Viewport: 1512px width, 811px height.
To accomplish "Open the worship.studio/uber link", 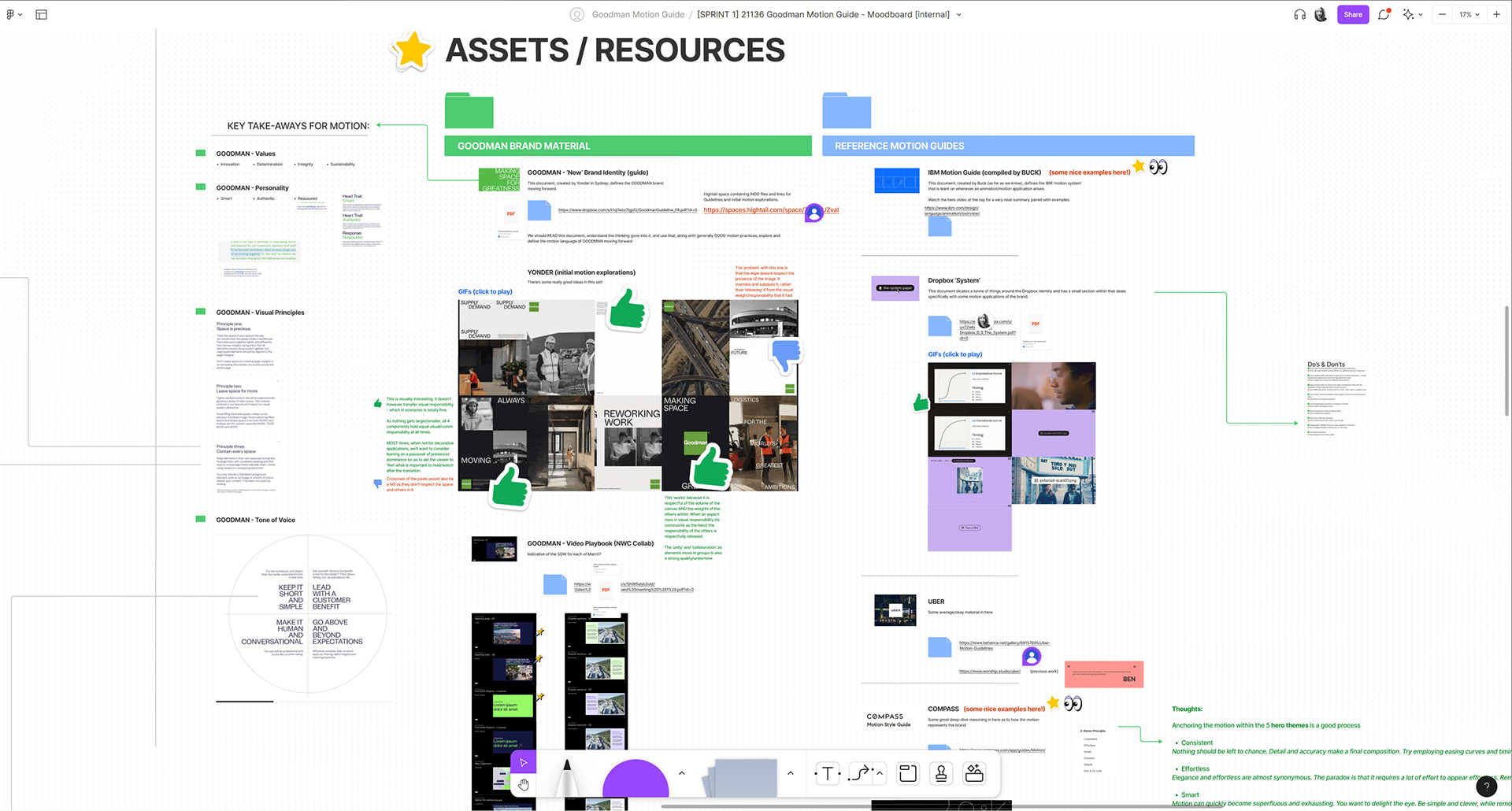I will (990, 672).
